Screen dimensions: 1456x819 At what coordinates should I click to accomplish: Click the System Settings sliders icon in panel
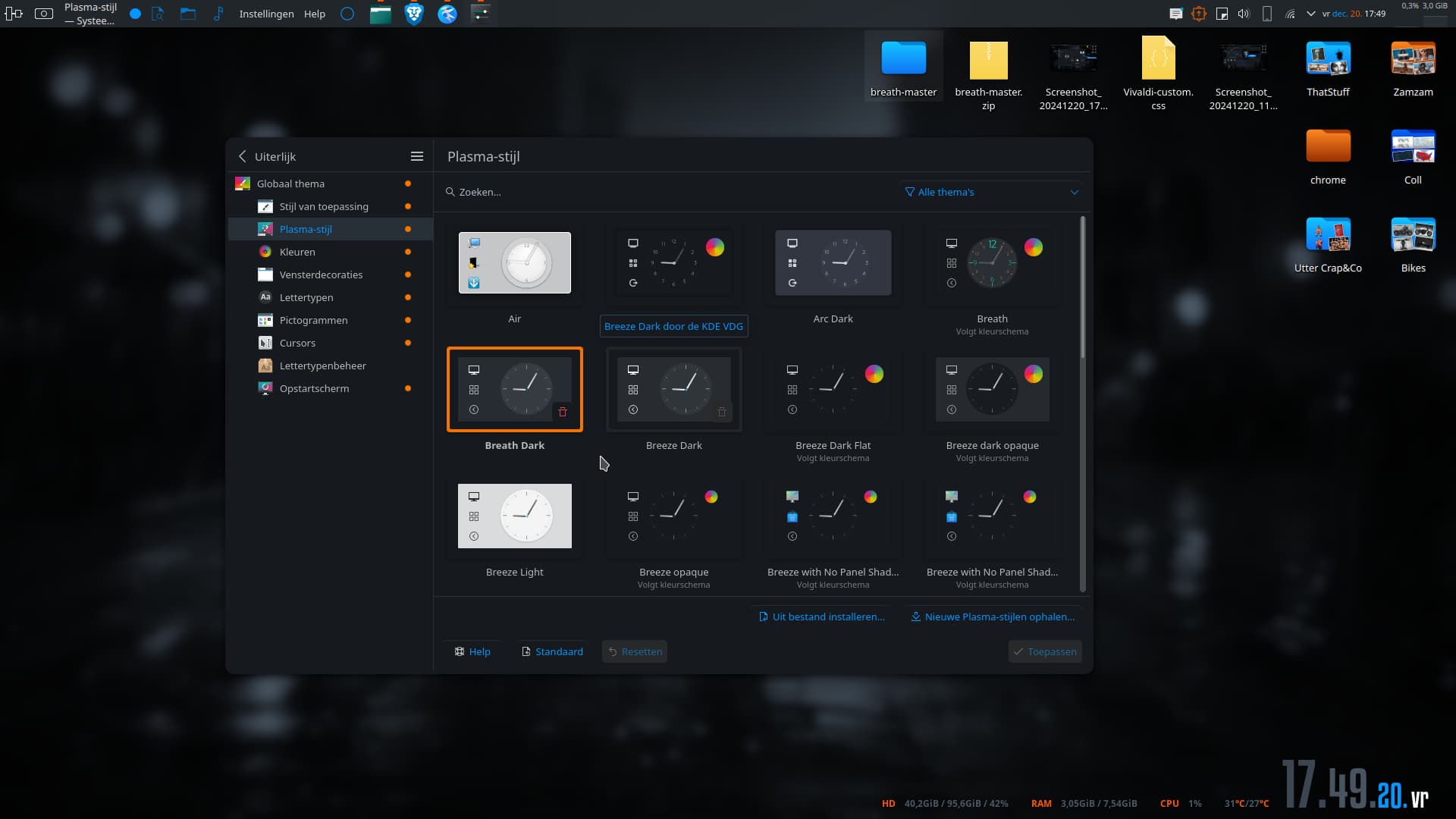tap(481, 14)
